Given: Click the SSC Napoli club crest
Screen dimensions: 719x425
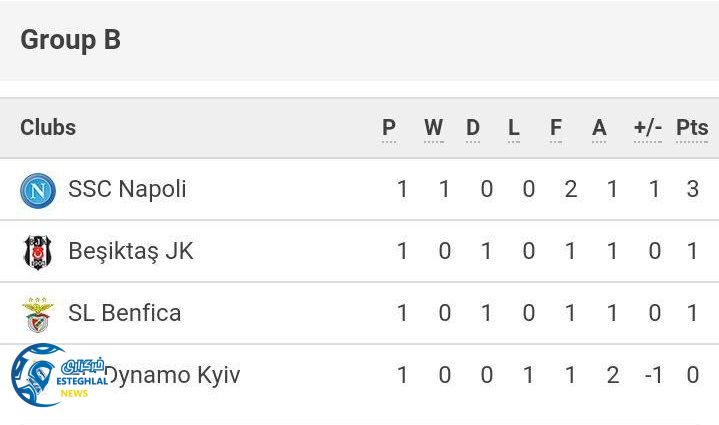Looking at the screenshot, I should [38, 190].
